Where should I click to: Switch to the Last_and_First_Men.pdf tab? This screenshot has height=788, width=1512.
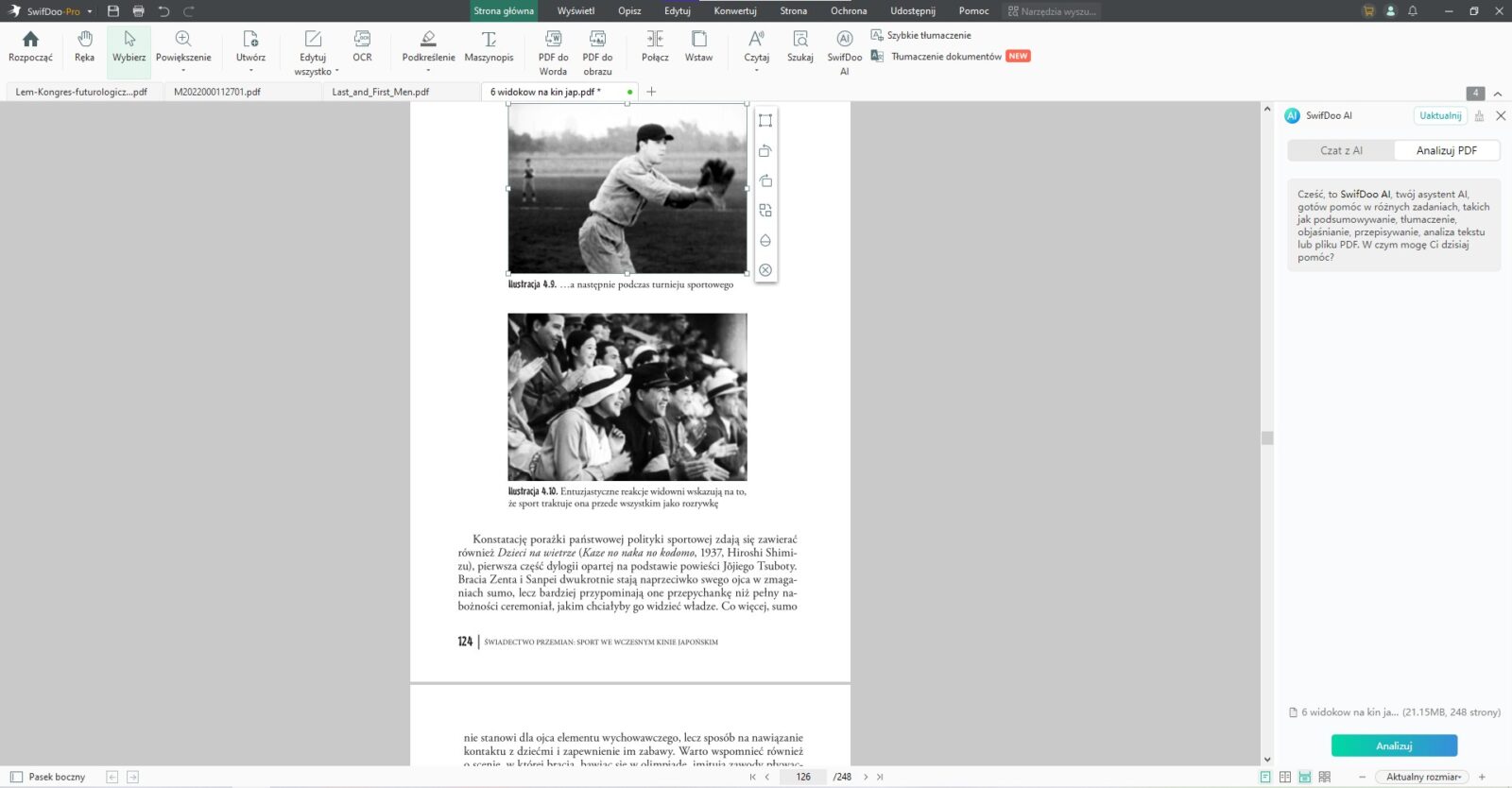coord(381,92)
